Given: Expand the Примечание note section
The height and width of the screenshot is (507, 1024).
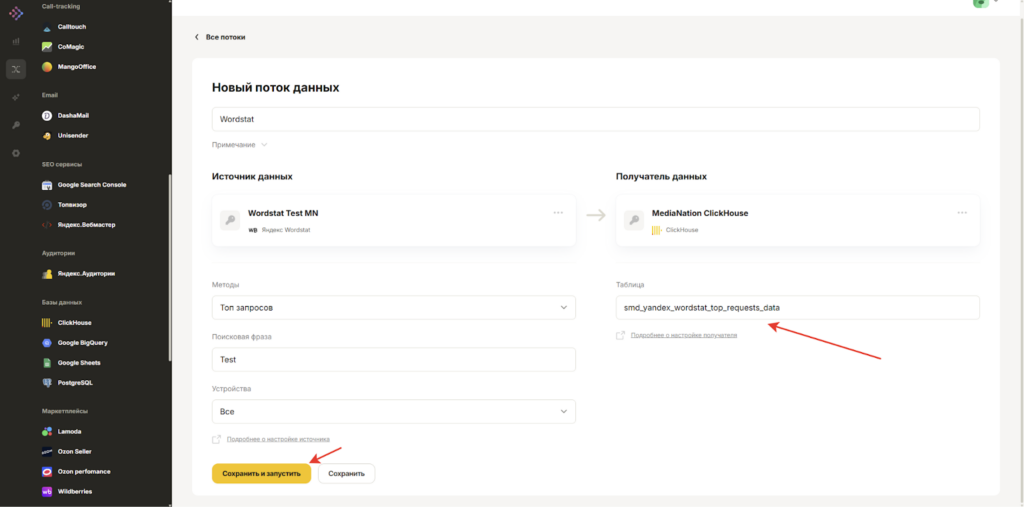Looking at the screenshot, I should click(240, 145).
